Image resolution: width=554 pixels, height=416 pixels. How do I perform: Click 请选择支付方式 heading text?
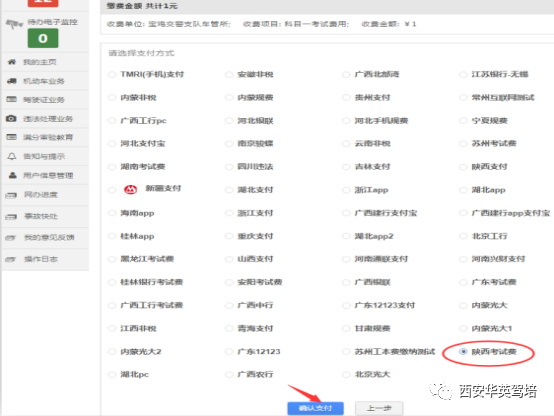tap(141, 53)
